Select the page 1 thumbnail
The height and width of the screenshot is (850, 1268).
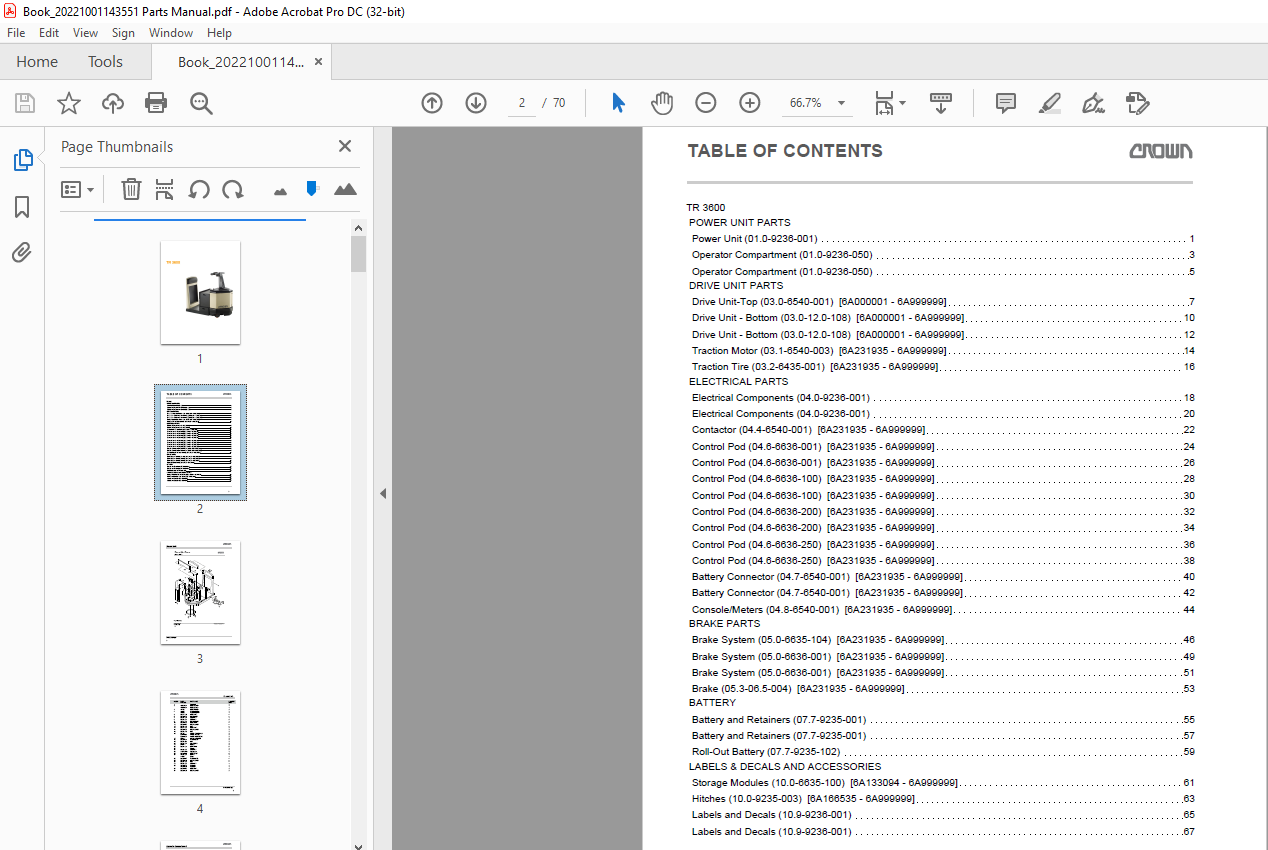click(200, 292)
